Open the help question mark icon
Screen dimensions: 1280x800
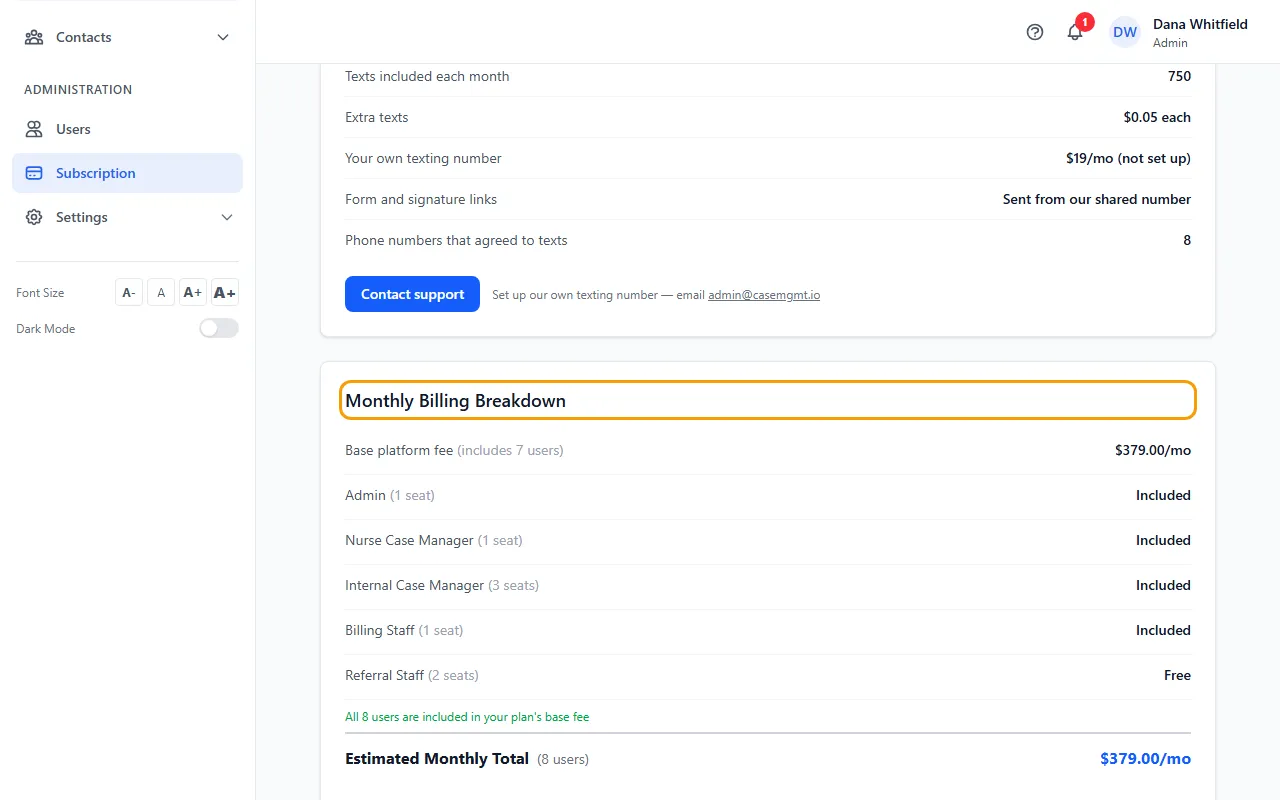point(1035,32)
